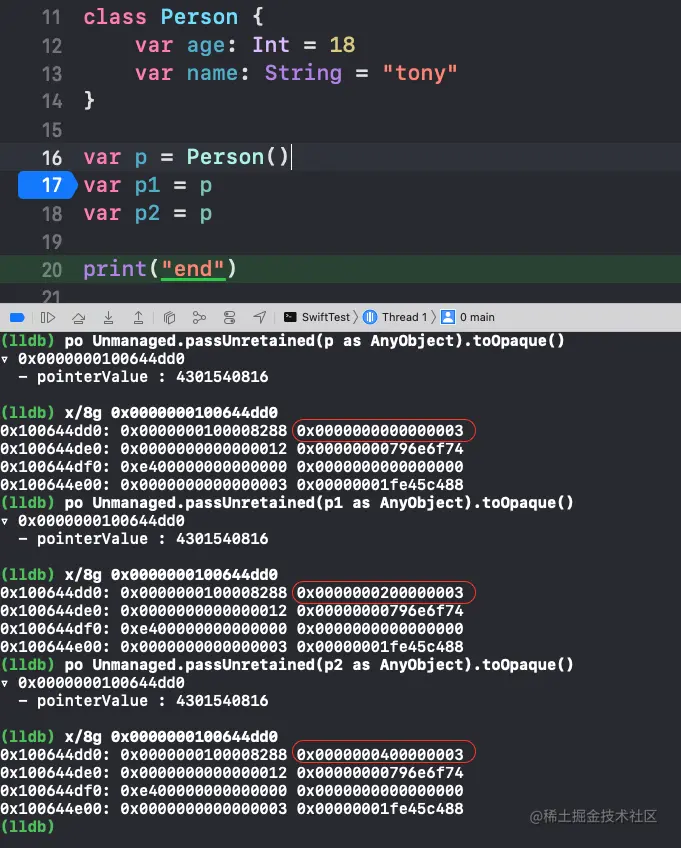Open the Debug Memory Graph tool
Image resolution: width=681 pixels, height=848 pixels.
199,317
